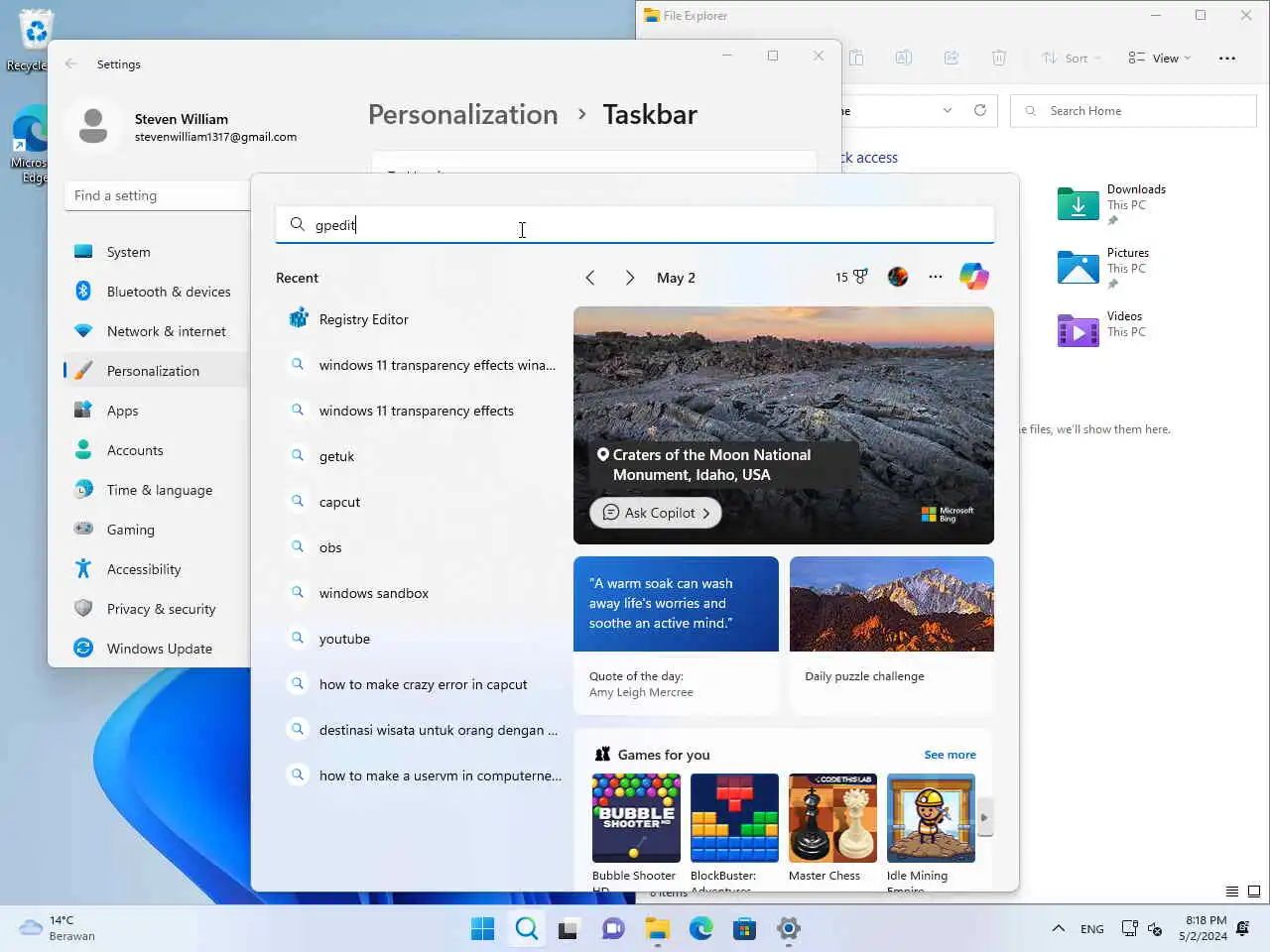Click the Delete icon in File Explorer toolbar
Image resolution: width=1270 pixels, height=952 pixels.
pos(999,58)
